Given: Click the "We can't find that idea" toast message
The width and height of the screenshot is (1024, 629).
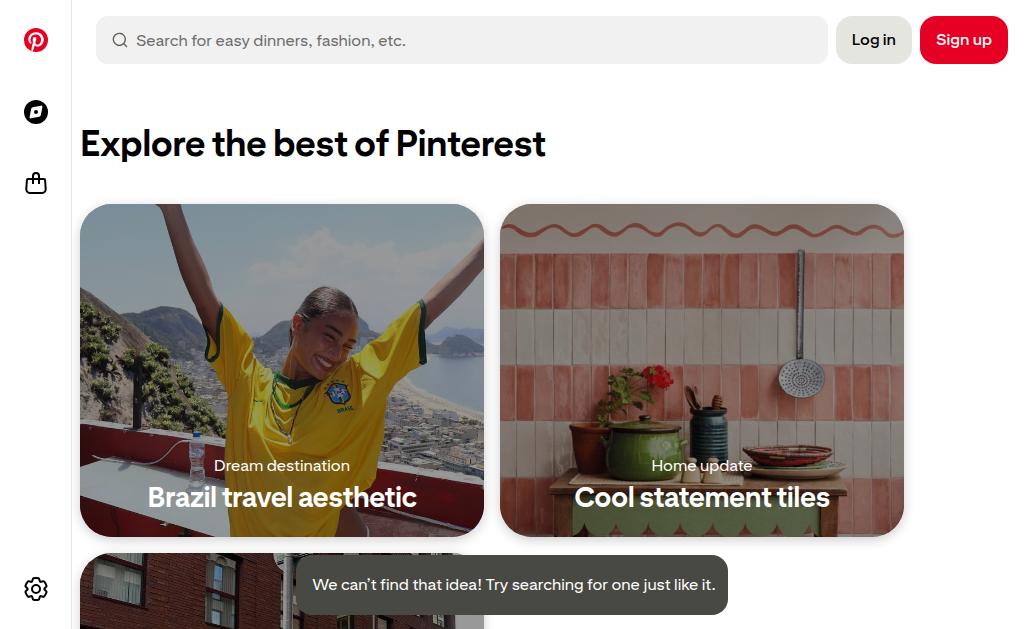Looking at the screenshot, I should pyautogui.click(x=513, y=585).
